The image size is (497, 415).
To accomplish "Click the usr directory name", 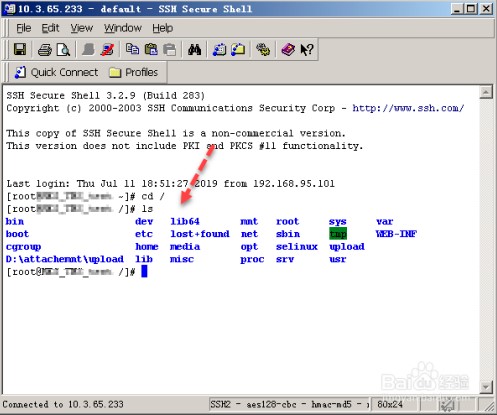I will click(x=338, y=259).
